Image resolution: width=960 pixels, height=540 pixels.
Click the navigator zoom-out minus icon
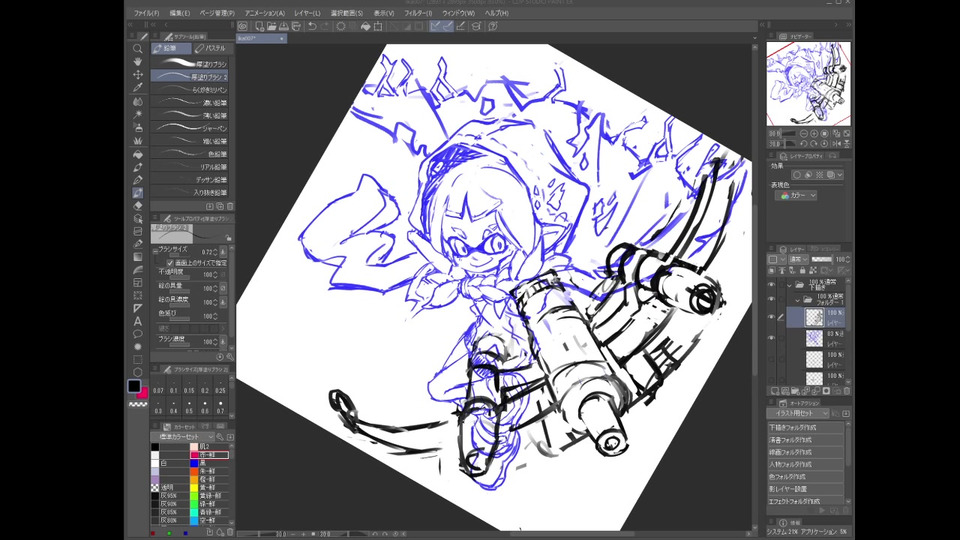(803, 133)
